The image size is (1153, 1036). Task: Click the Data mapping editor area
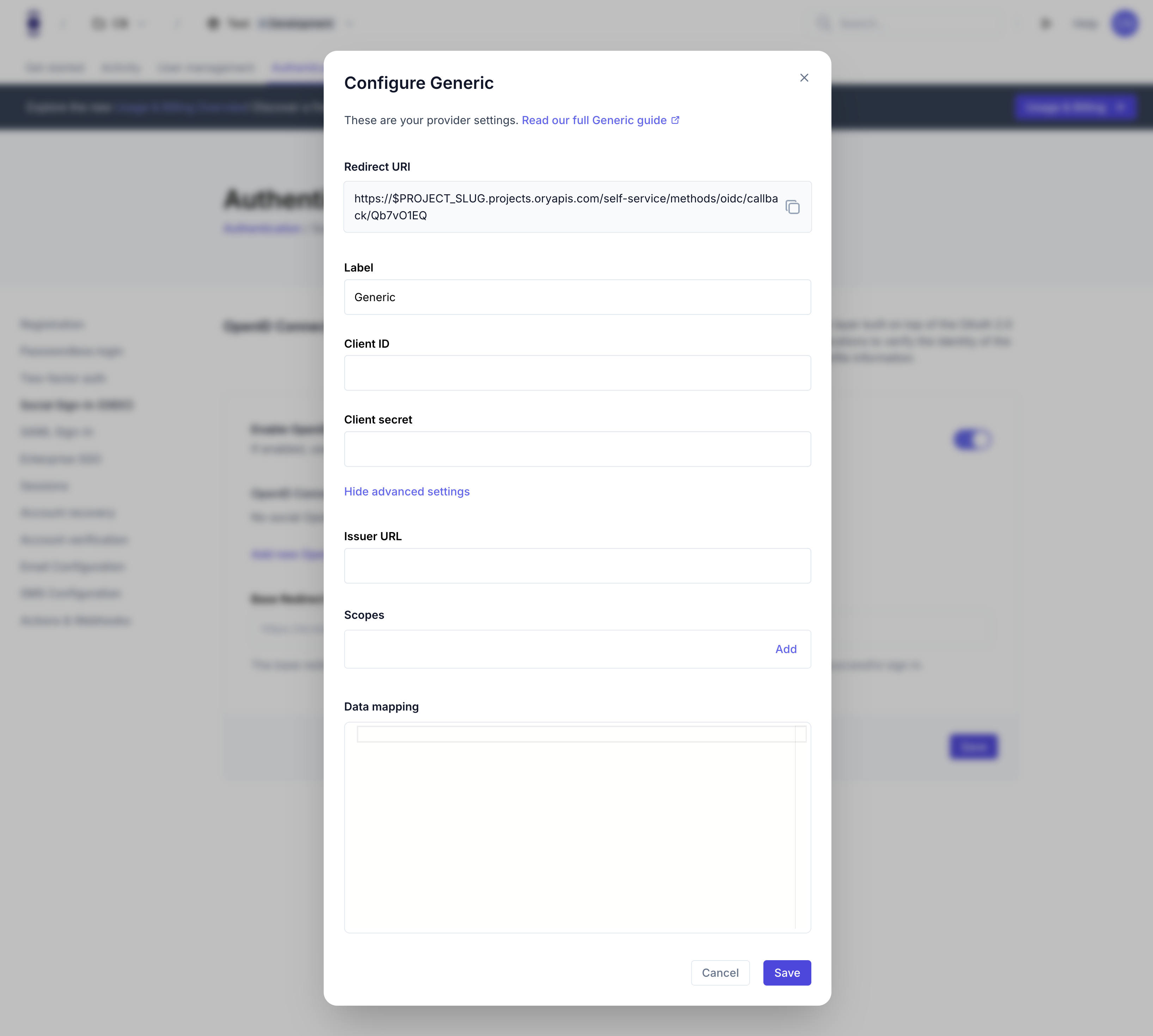pyautogui.click(x=577, y=825)
